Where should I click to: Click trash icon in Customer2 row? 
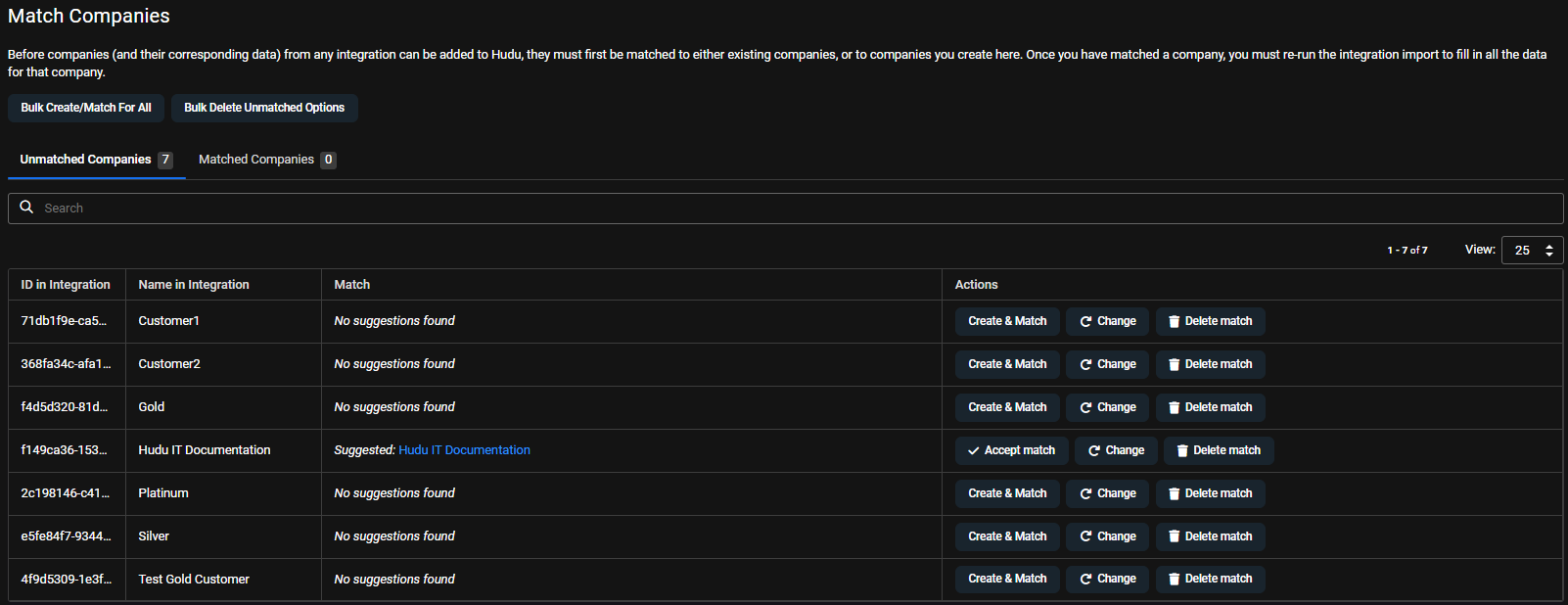tap(1174, 364)
